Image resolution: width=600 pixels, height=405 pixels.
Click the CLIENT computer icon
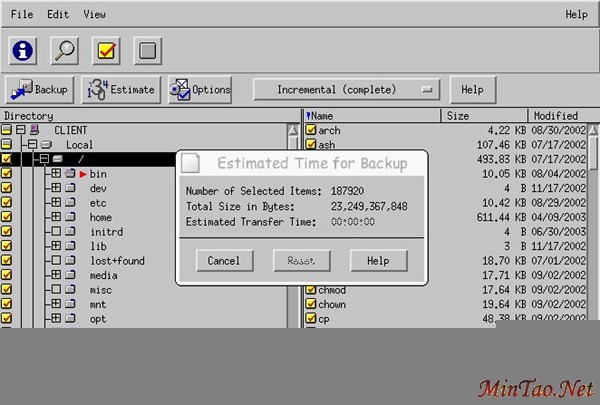tap(34, 130)
